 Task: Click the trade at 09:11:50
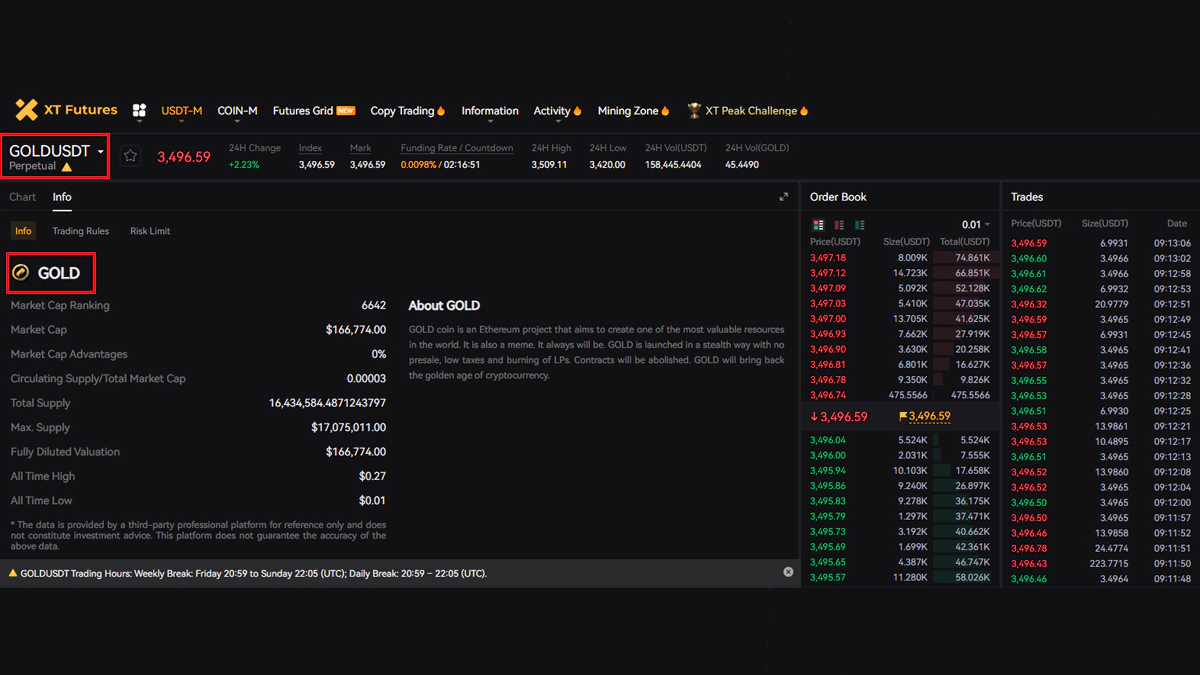(1100, 564)
